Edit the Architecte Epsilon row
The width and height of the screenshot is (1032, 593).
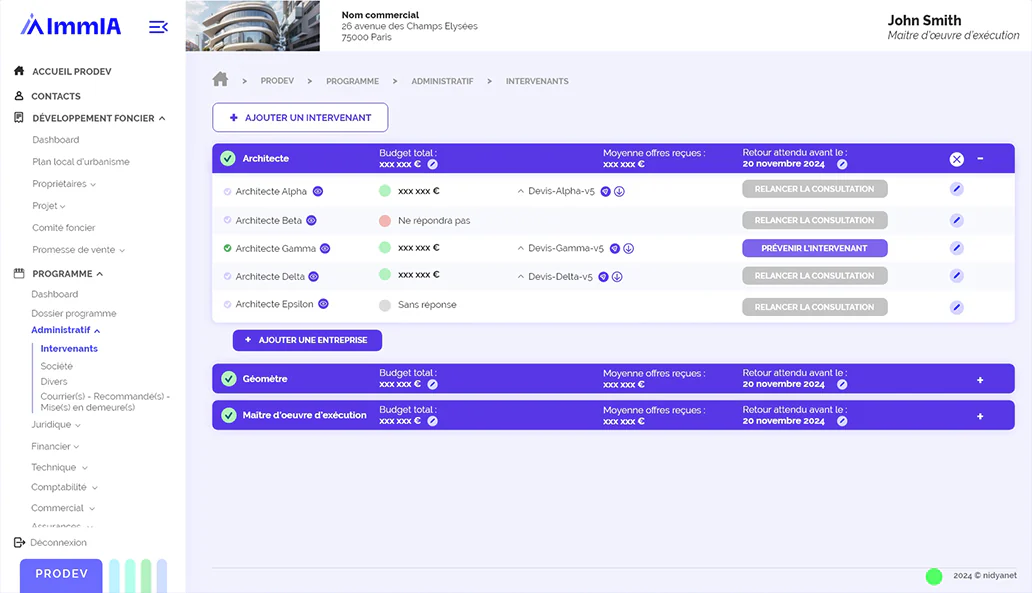click(x=956, y=307)
